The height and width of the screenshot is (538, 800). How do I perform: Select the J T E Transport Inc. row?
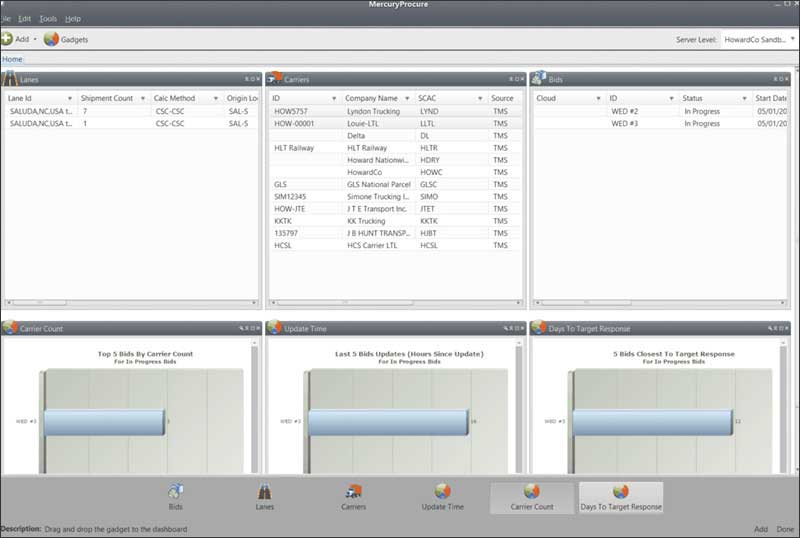pos(396,209)
